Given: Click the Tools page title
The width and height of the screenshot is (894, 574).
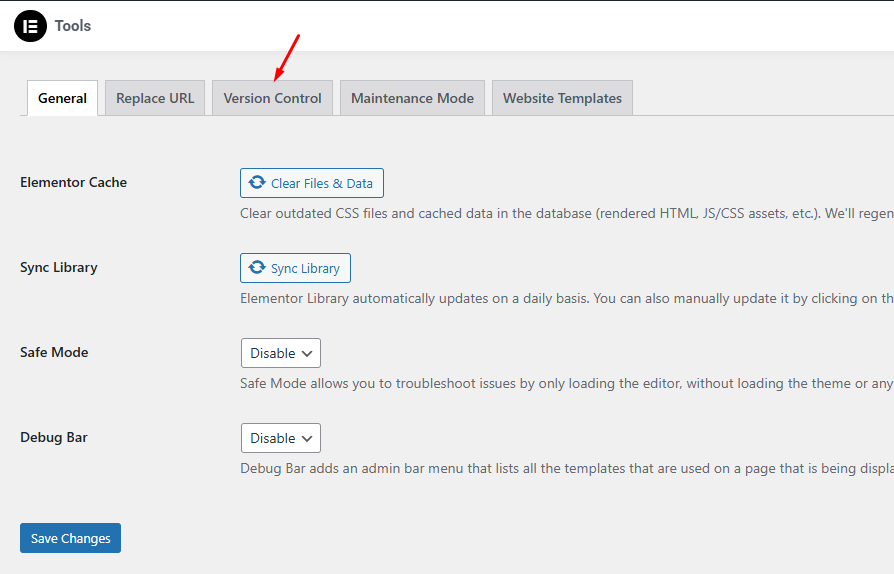Looking at the screenshot, I should coord(73,26).
